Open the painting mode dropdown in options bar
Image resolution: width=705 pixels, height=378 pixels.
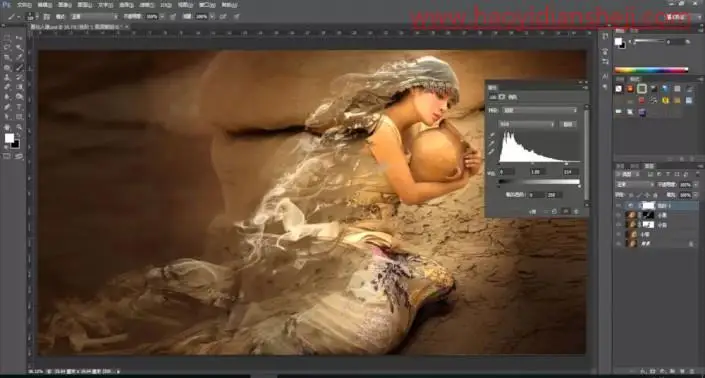pyautogui.click(x=94, y=17)
